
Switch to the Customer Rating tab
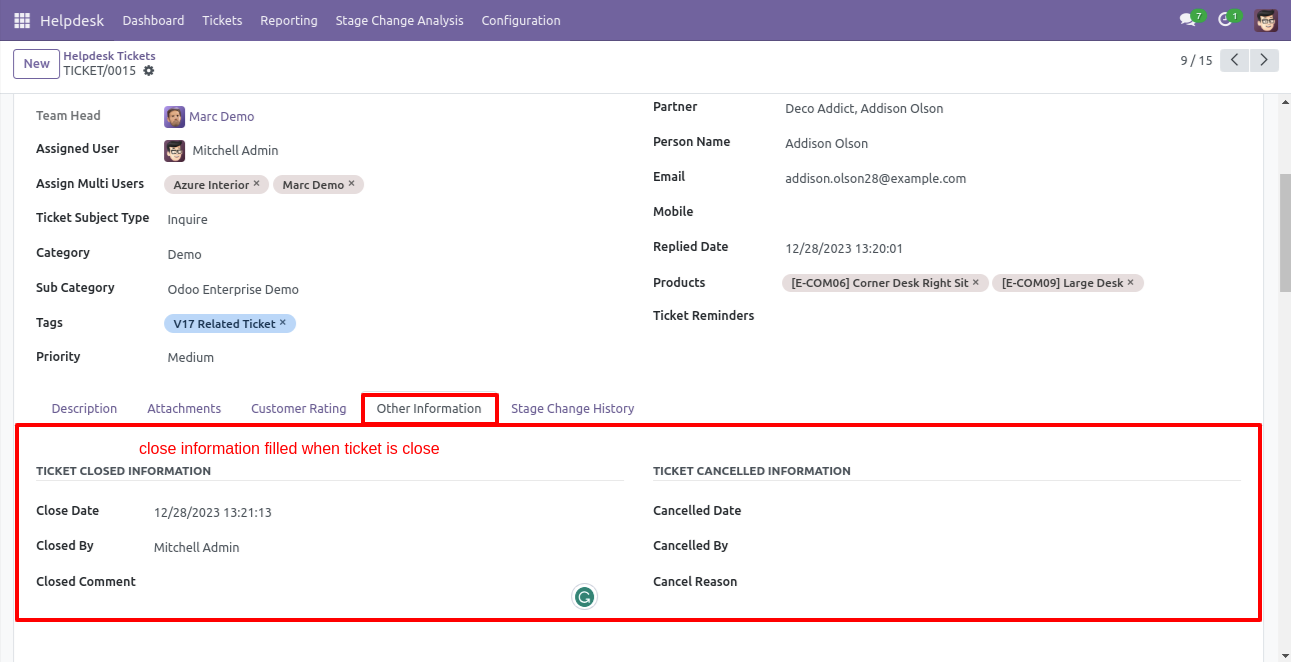(298, 409)
